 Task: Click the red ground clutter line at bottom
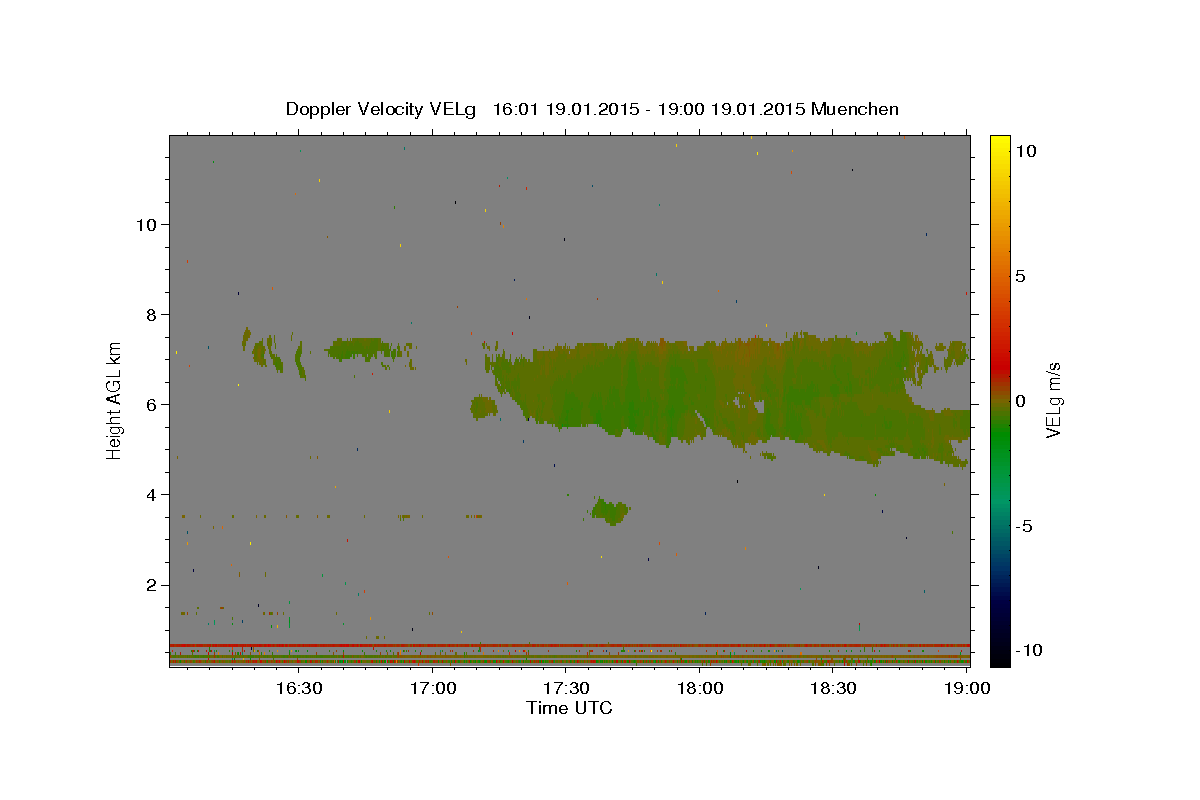pos(569,645)
